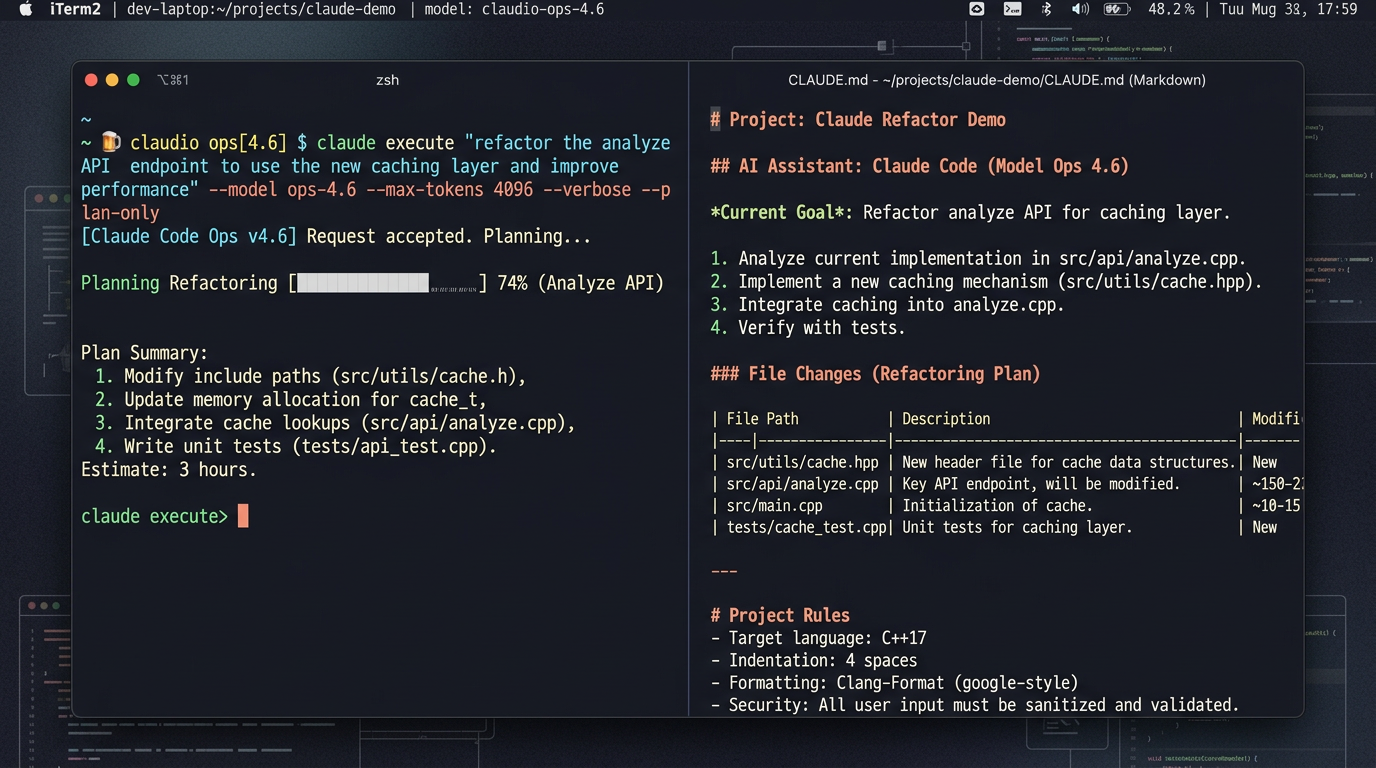
Task: Click the ⌥⌘1 session badge
Action: pos(173,79)
